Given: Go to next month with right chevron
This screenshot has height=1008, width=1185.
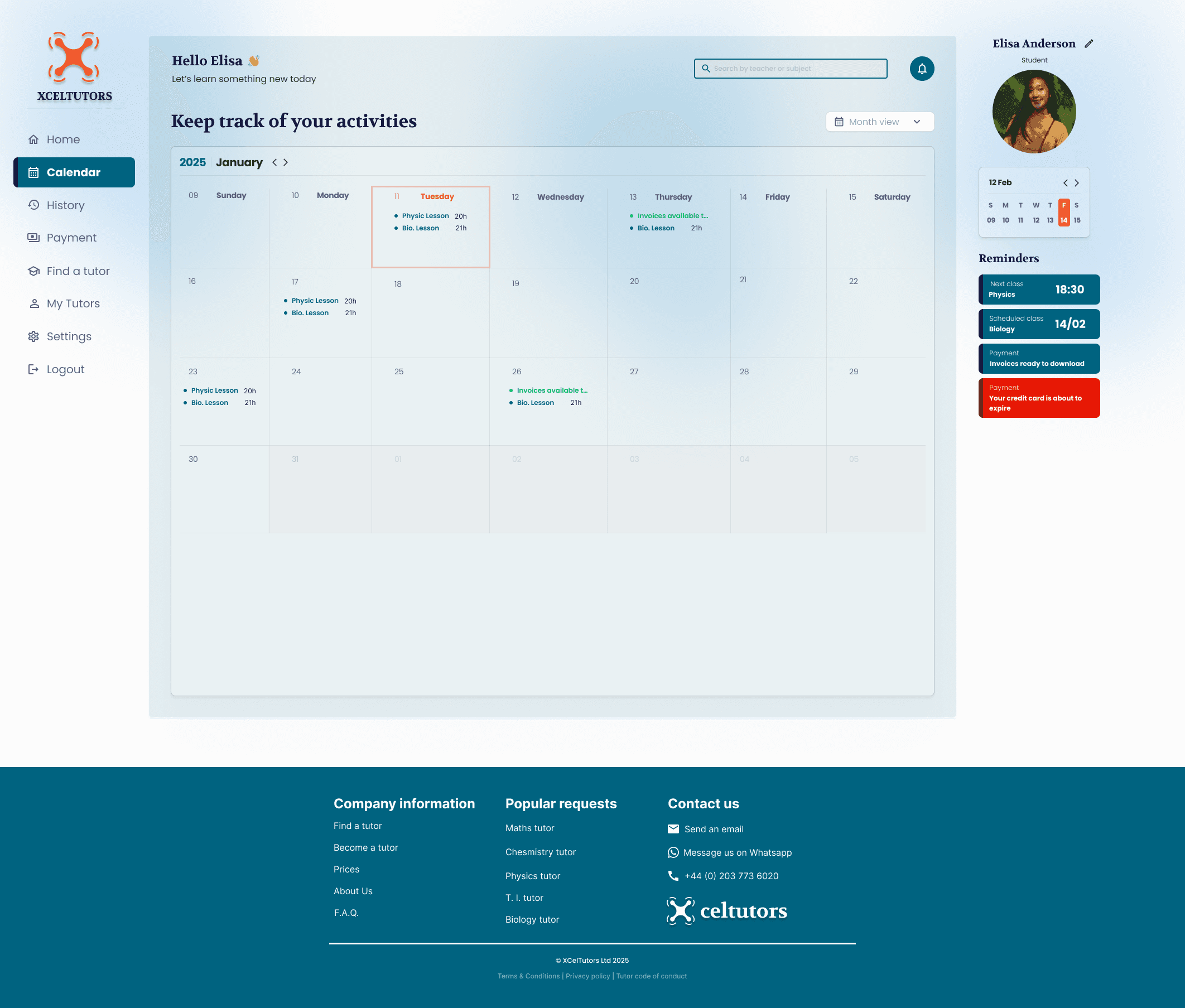Looking at the screenshot, I should tap(286, 162).
